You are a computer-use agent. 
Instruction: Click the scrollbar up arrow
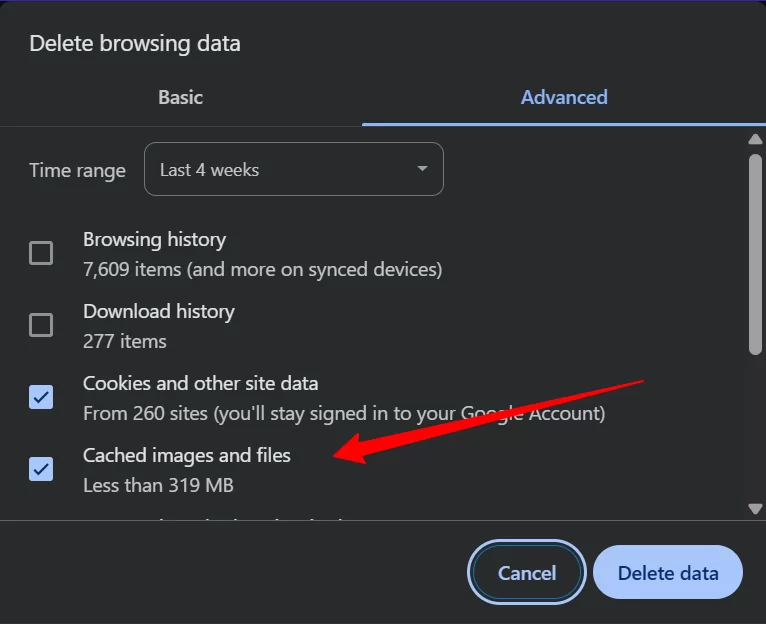click(755, 139)
